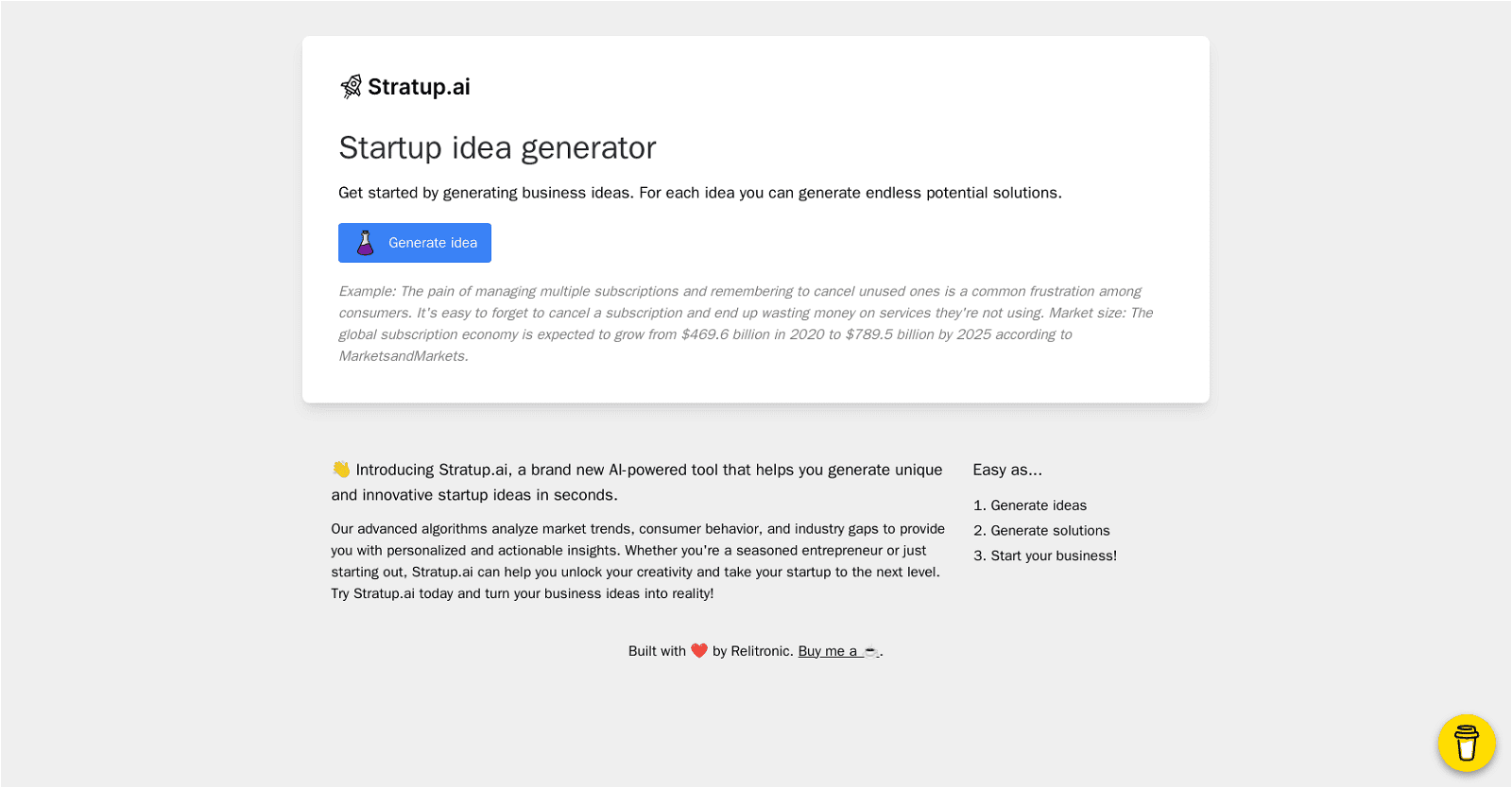Select list item 1. Generate ideas
1512x788 pixels.
1030,505
